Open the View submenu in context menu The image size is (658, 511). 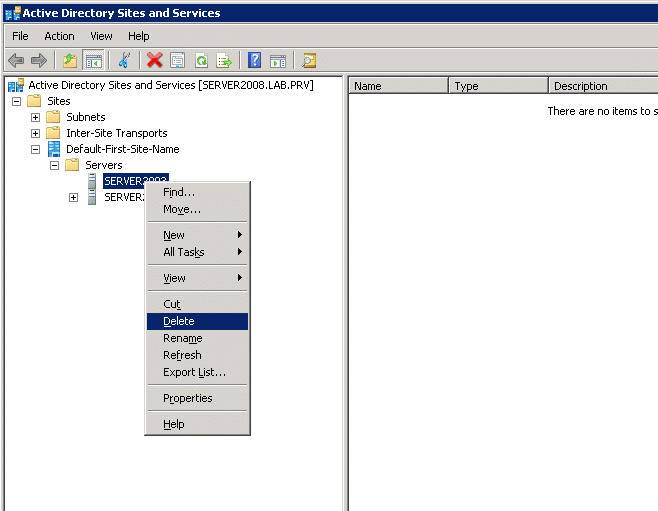[197, 278]
